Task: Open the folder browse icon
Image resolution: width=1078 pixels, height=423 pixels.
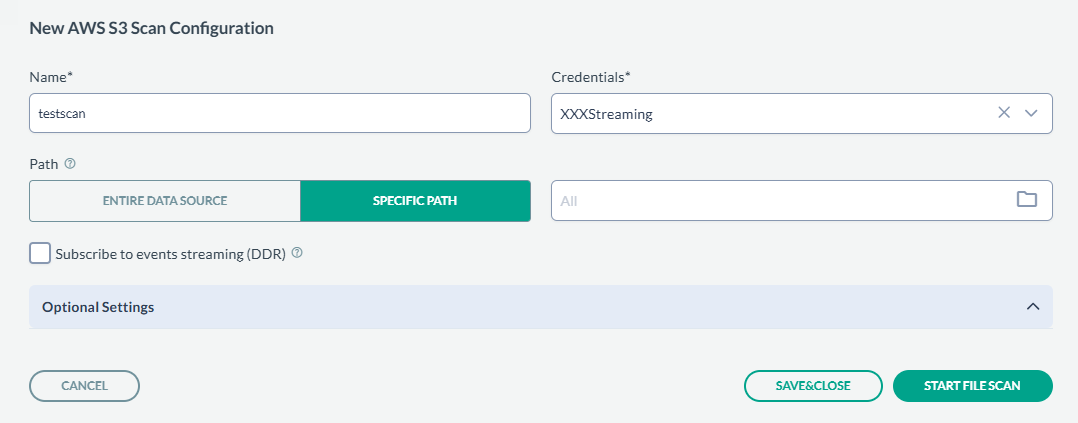Action: [x=1027, y=199]
